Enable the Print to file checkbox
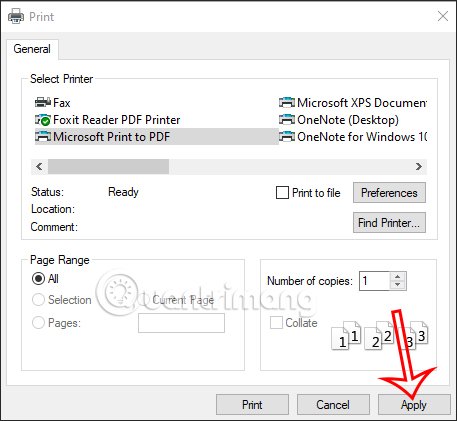Image resolution: width=457 pixels, height=421 pixels. pyautogui.click(x=282, y=192)
